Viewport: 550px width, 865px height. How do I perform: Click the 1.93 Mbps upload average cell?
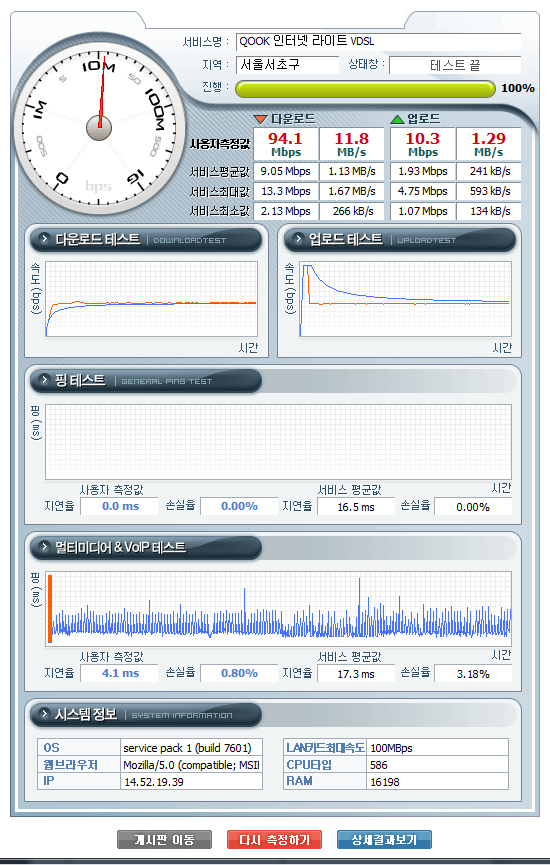pos(423,171)
